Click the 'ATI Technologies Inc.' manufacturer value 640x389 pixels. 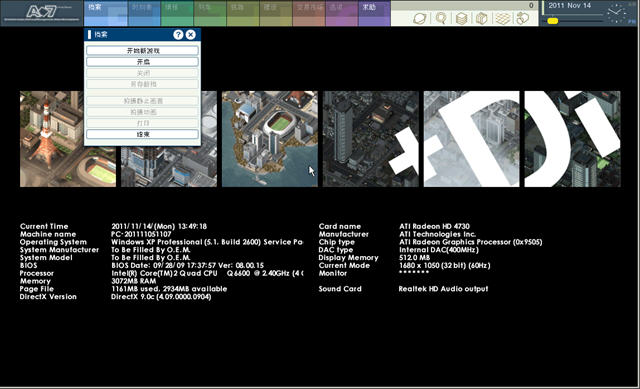(x=437, y=234)
